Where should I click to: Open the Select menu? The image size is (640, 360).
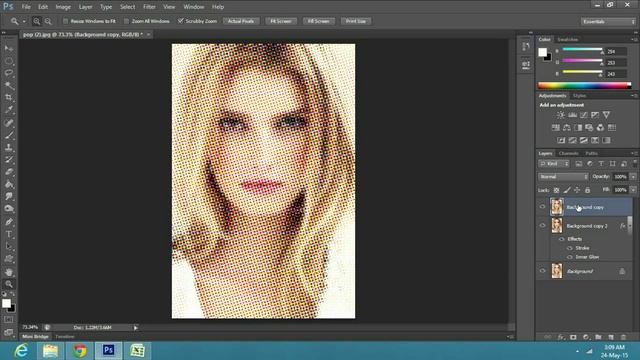click(127, 7)
